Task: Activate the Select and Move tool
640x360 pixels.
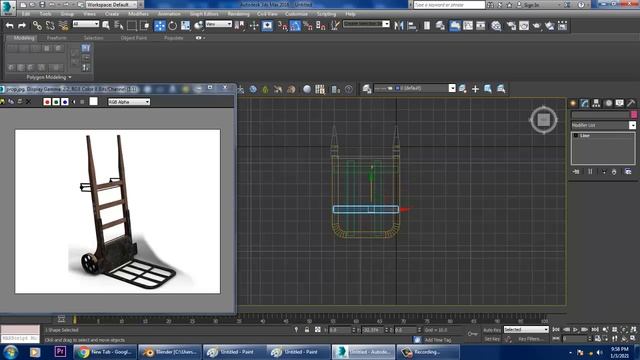Action: [x=160, y=26]
